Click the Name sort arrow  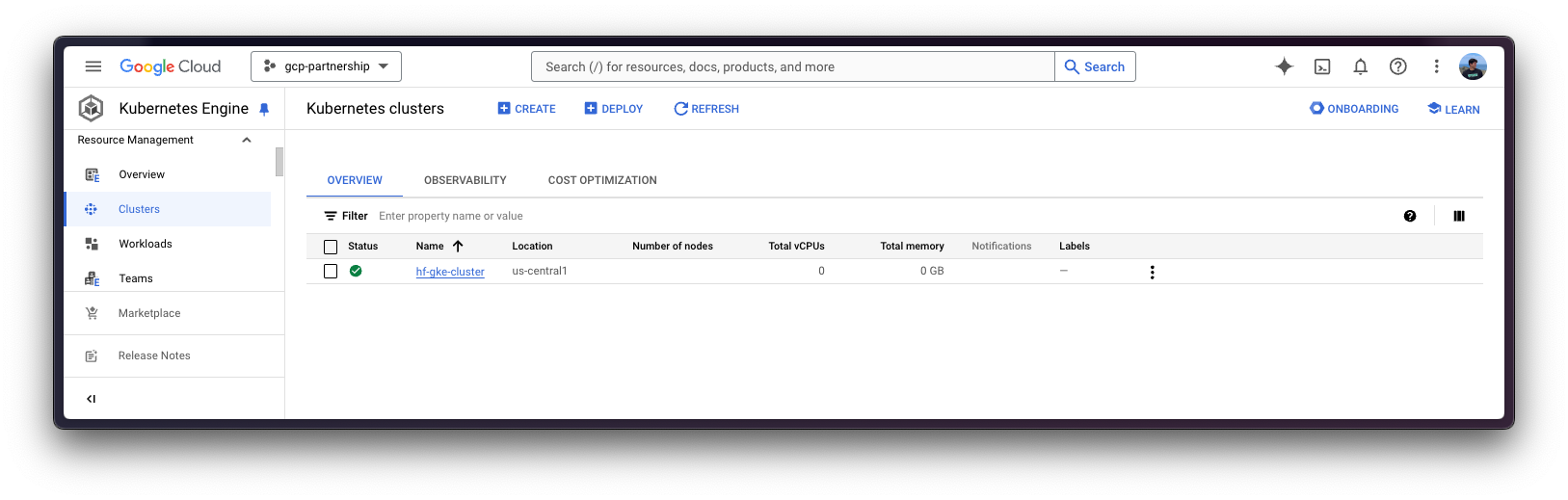click(458, 247)
